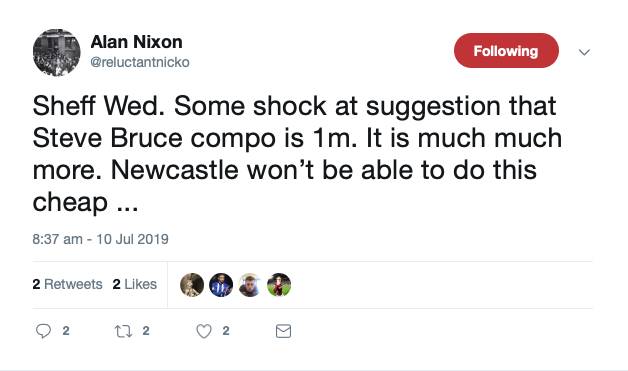Expand the tweet options chevron

pos(584,52)
